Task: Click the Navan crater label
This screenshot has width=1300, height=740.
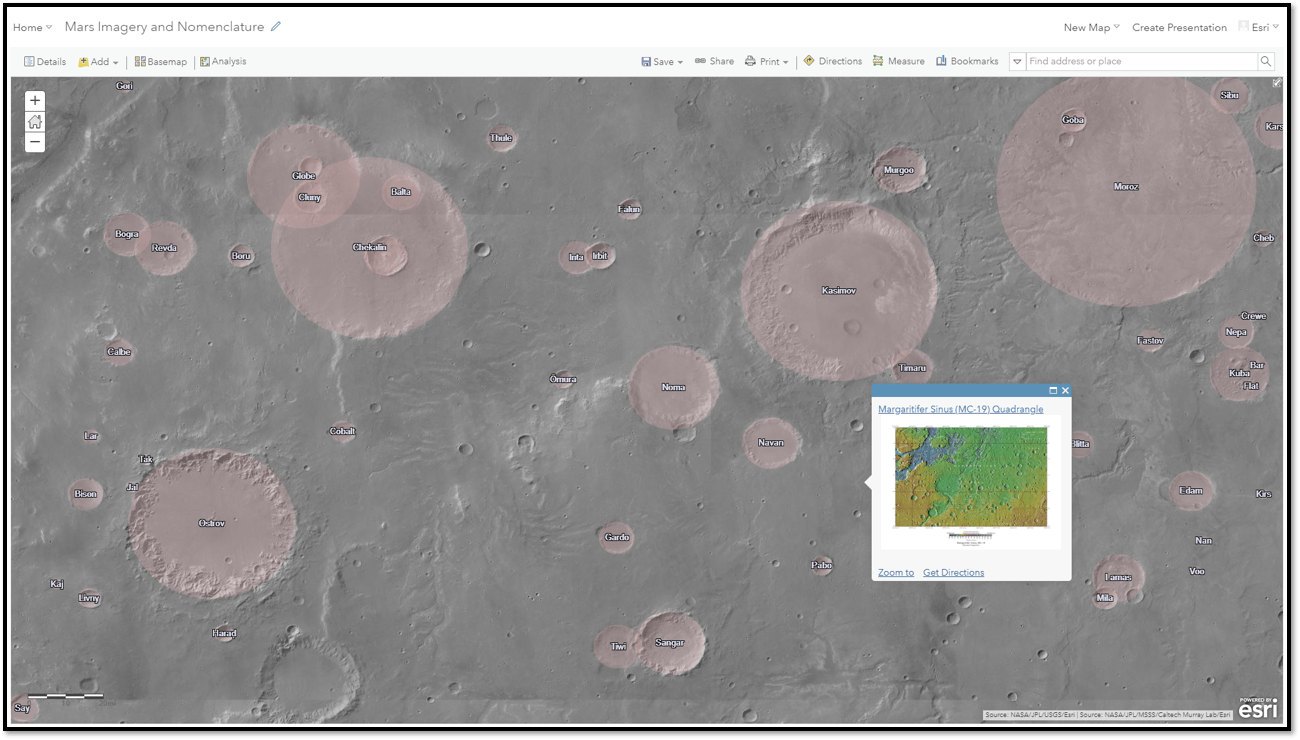Action: 770,442
